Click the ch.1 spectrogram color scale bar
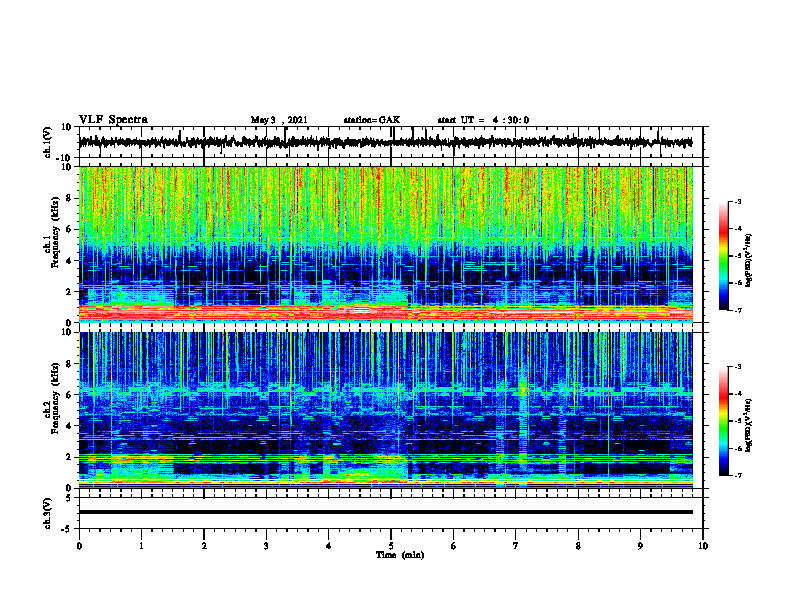792x612 pixels. 723,256
